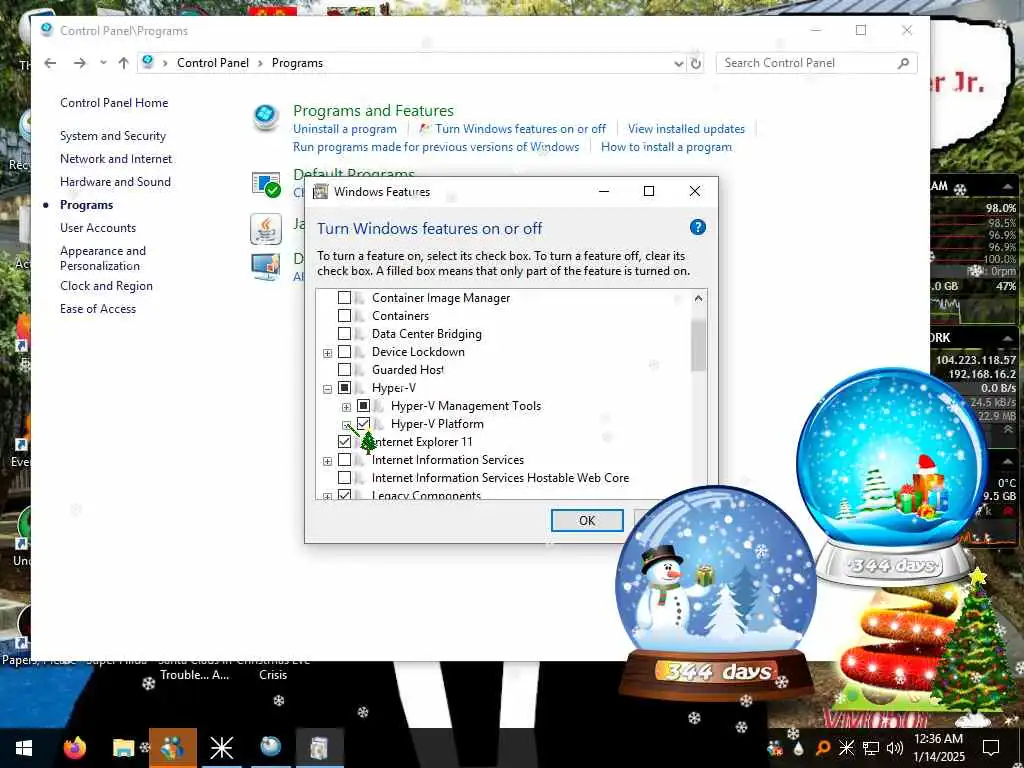Check Internet Information Services Hostable Web Core

point(344,478)
